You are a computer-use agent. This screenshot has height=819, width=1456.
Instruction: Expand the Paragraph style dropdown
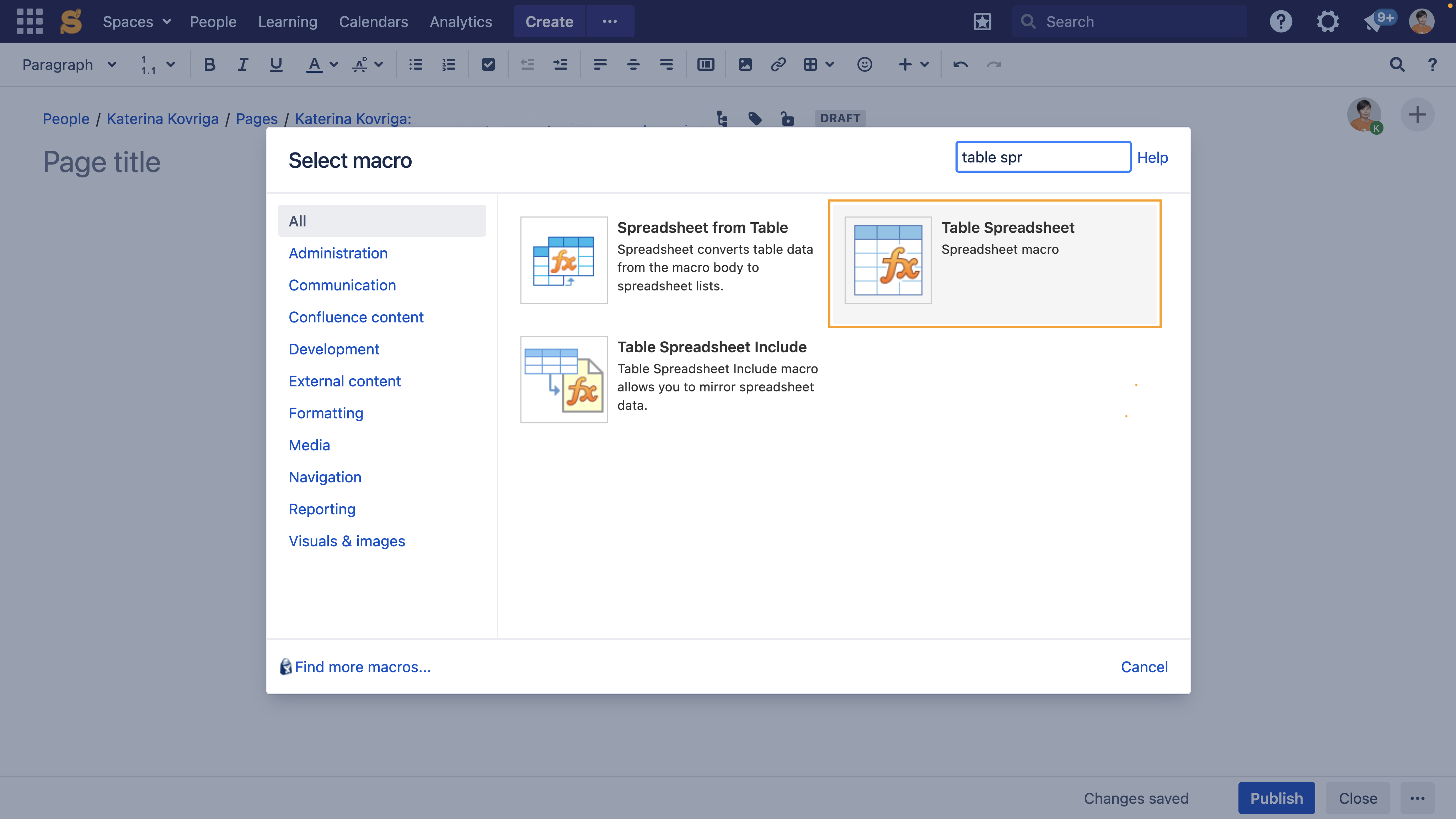click(x=69, y=64)
